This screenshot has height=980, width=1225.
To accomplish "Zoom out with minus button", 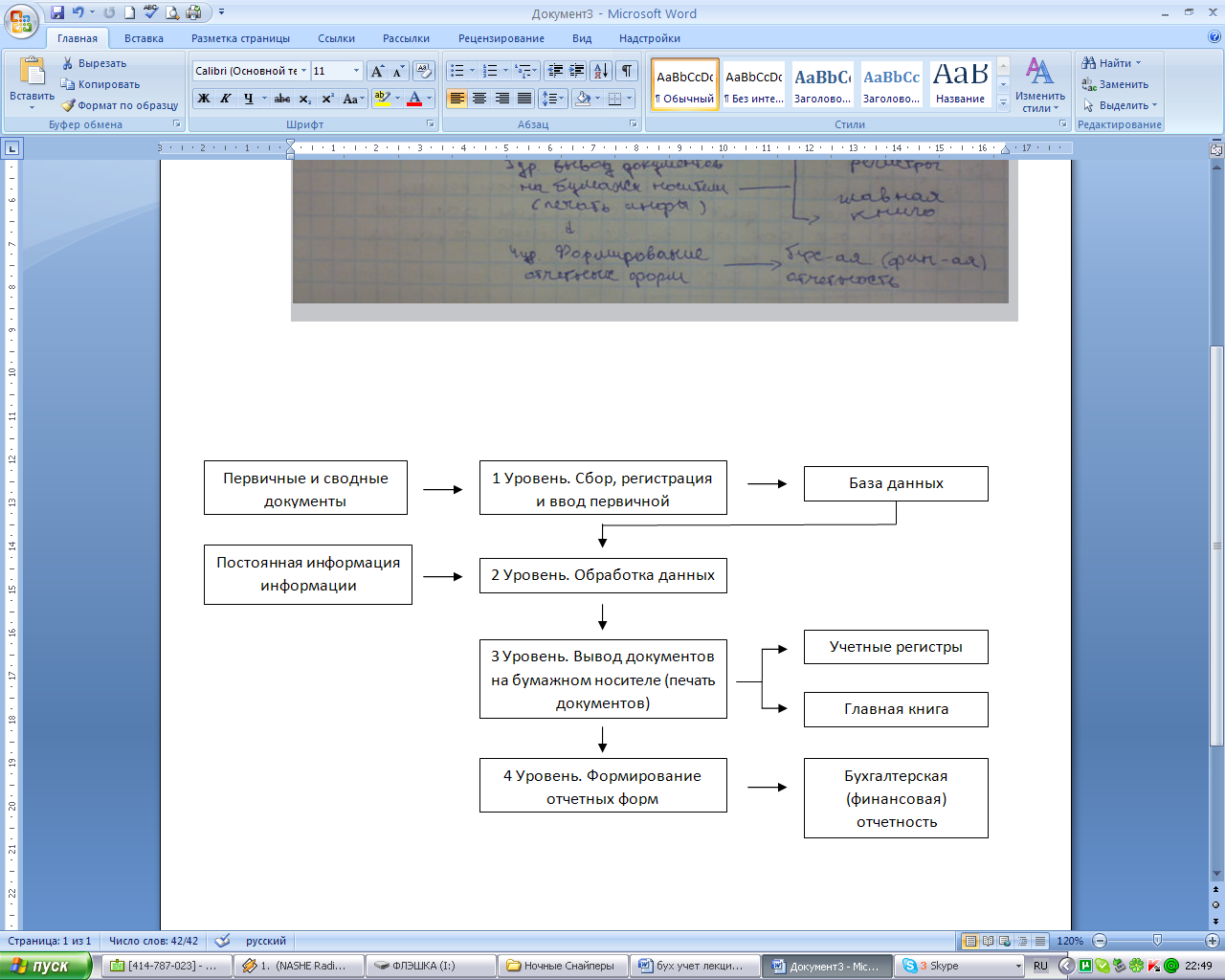I will [1099, 941].
